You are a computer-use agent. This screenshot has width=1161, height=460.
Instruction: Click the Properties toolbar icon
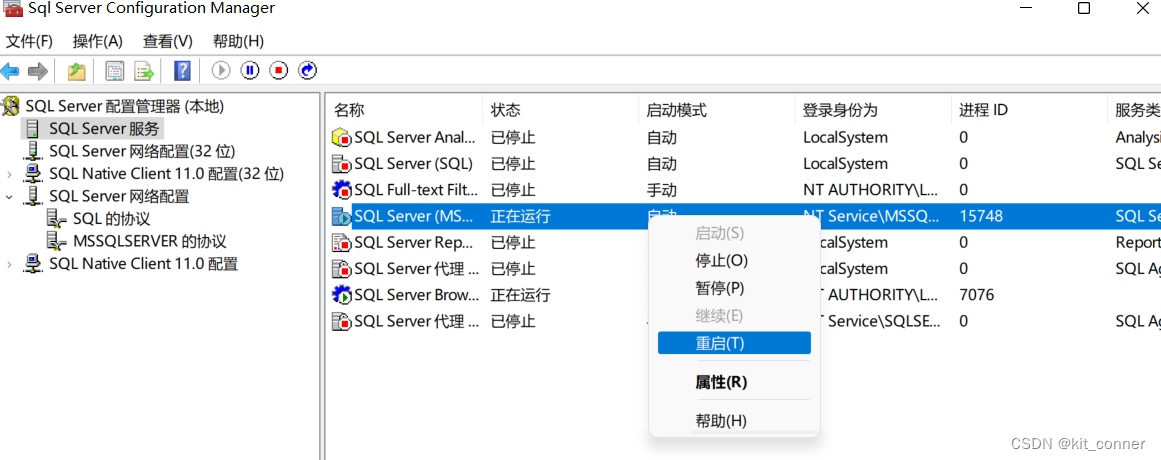[x=115, y=71]
